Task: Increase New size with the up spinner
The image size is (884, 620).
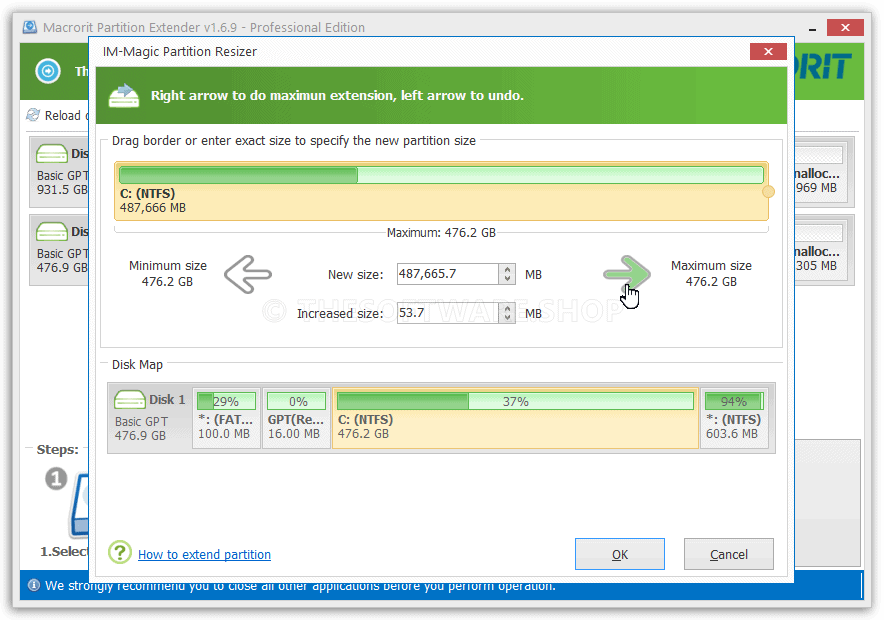Action: click(507, 269)
